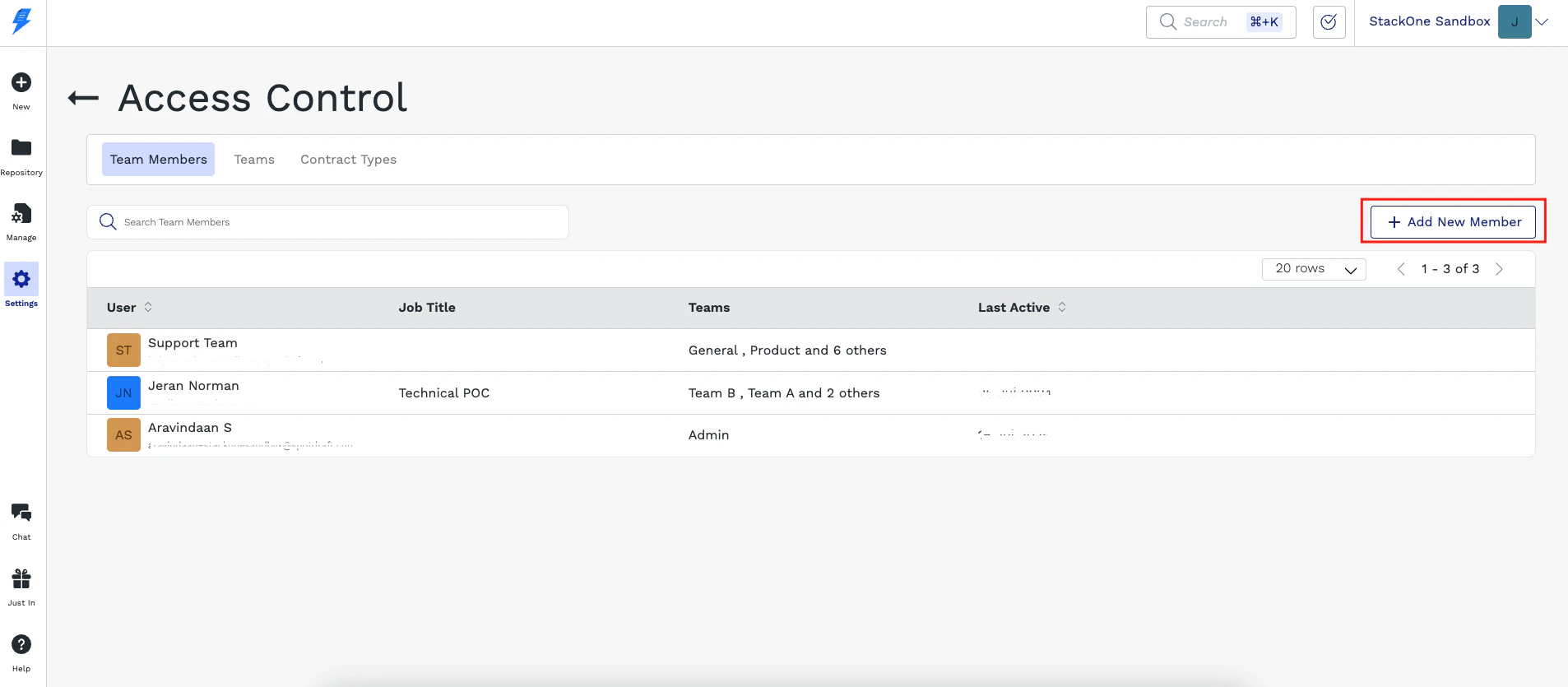The width and height of the screenshot is (1568, 687).
Task: Switch to the Teams tab
Action: [254, 160]
